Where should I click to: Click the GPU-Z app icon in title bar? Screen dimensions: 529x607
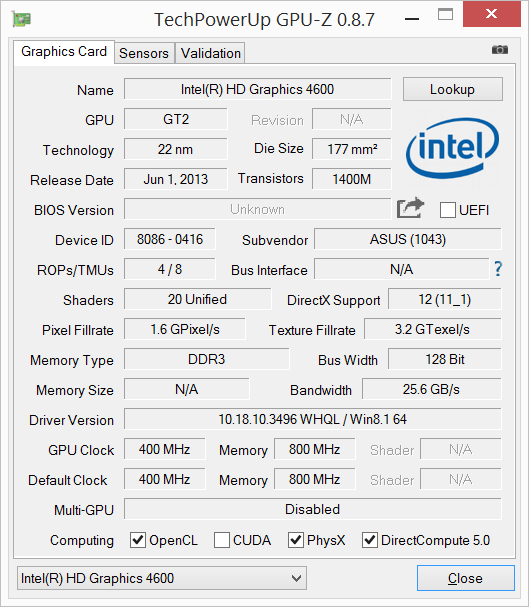pyautogui.click(x=21, y=19)
